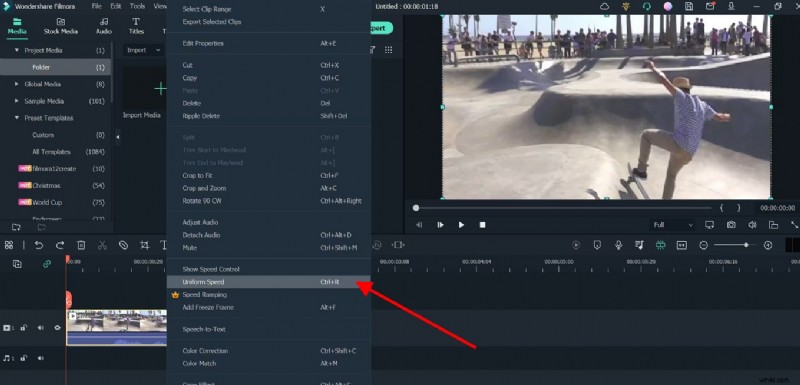
Task: Open the filmora12create templates
Action: 55,169
